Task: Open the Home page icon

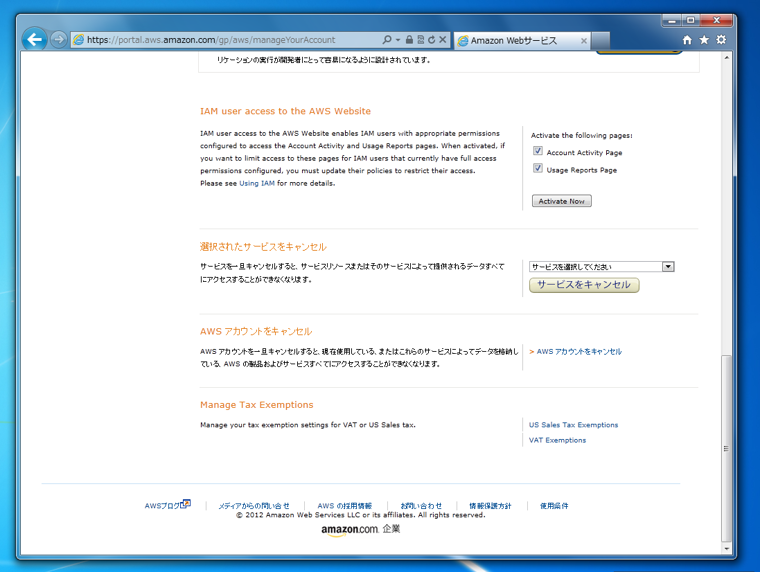Action: (x=687, y=40)
